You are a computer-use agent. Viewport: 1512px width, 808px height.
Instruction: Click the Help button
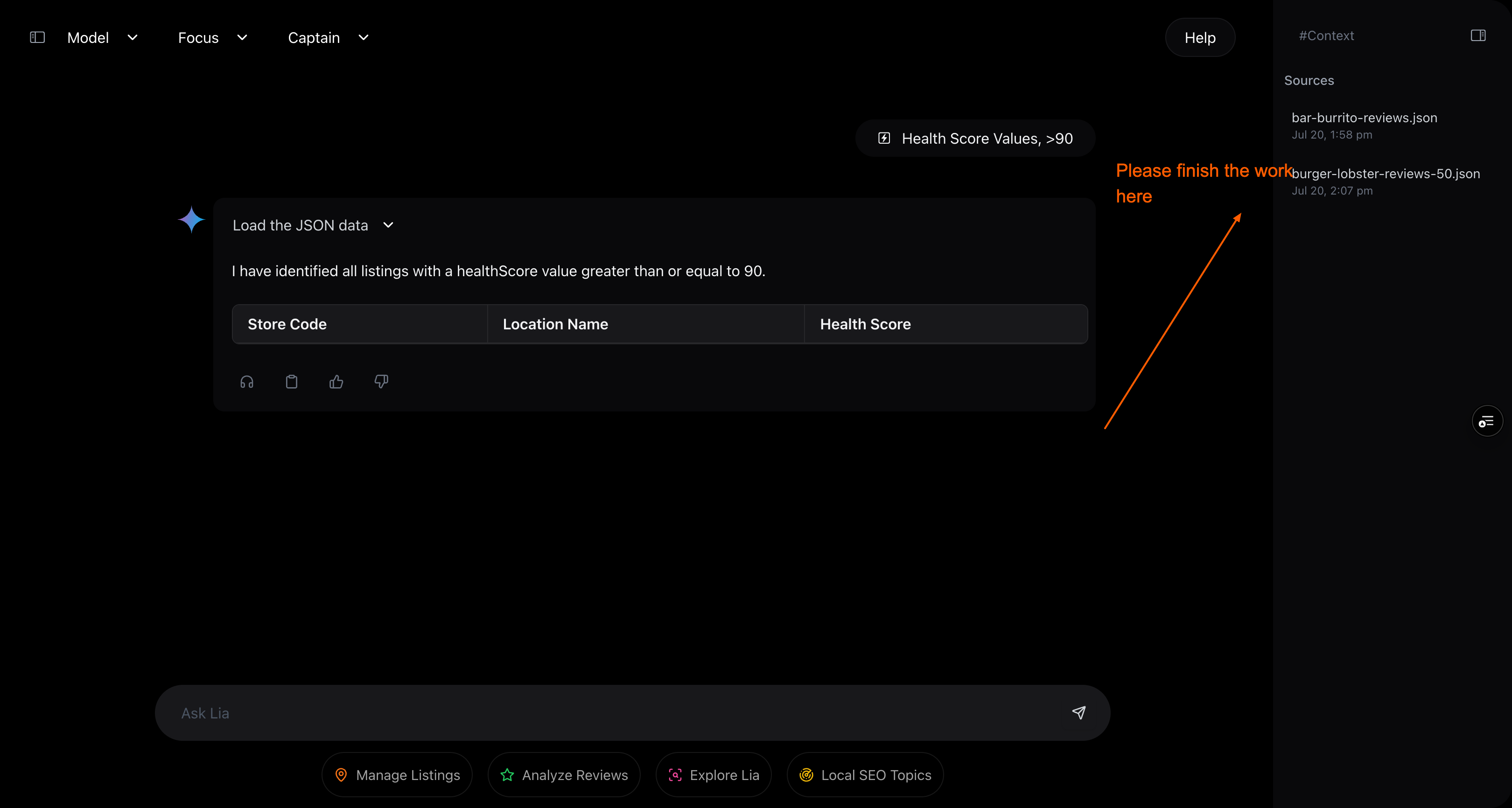click(1200, 37)
